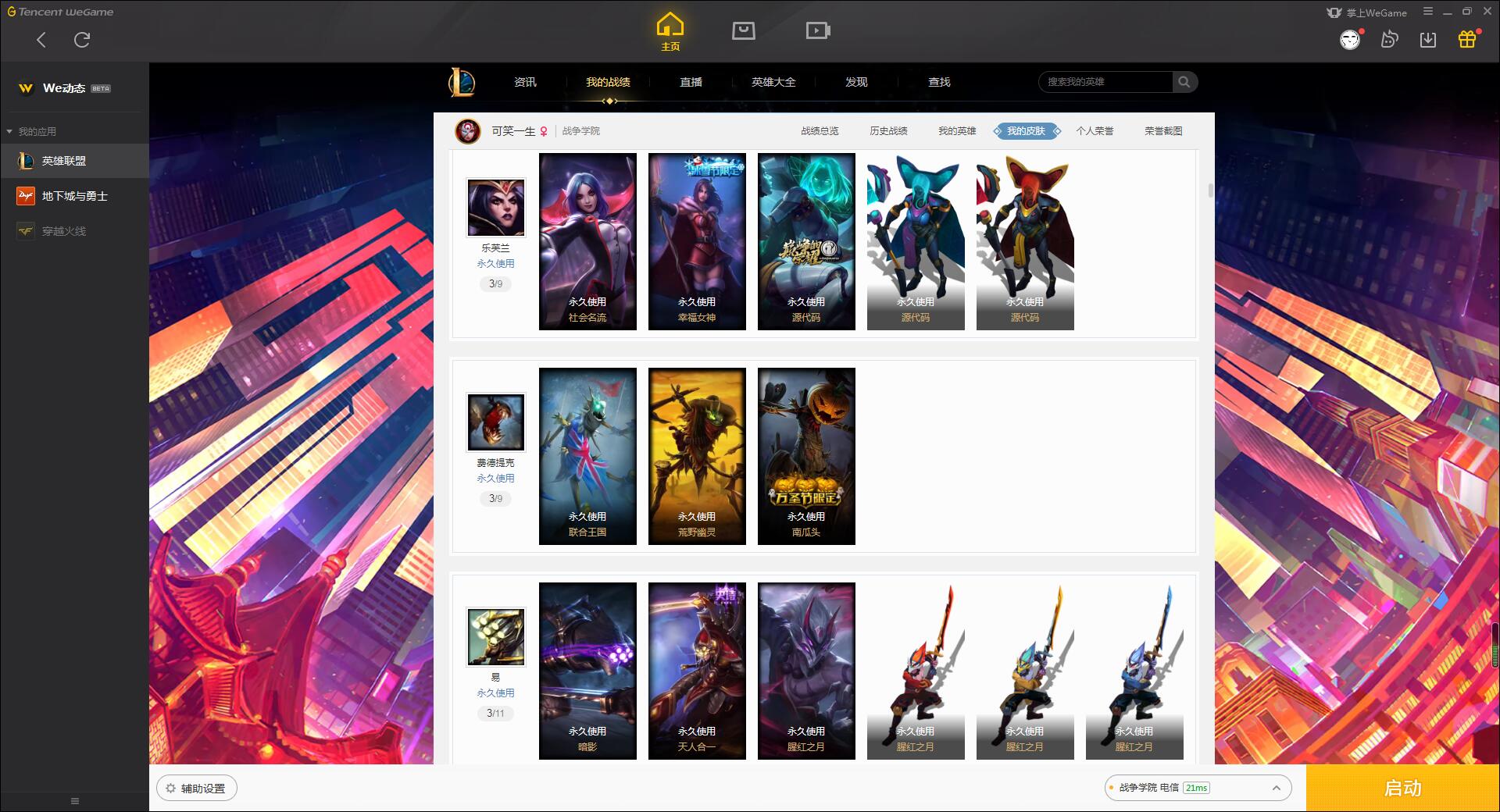Open the download manager icon

[1428, 39]
